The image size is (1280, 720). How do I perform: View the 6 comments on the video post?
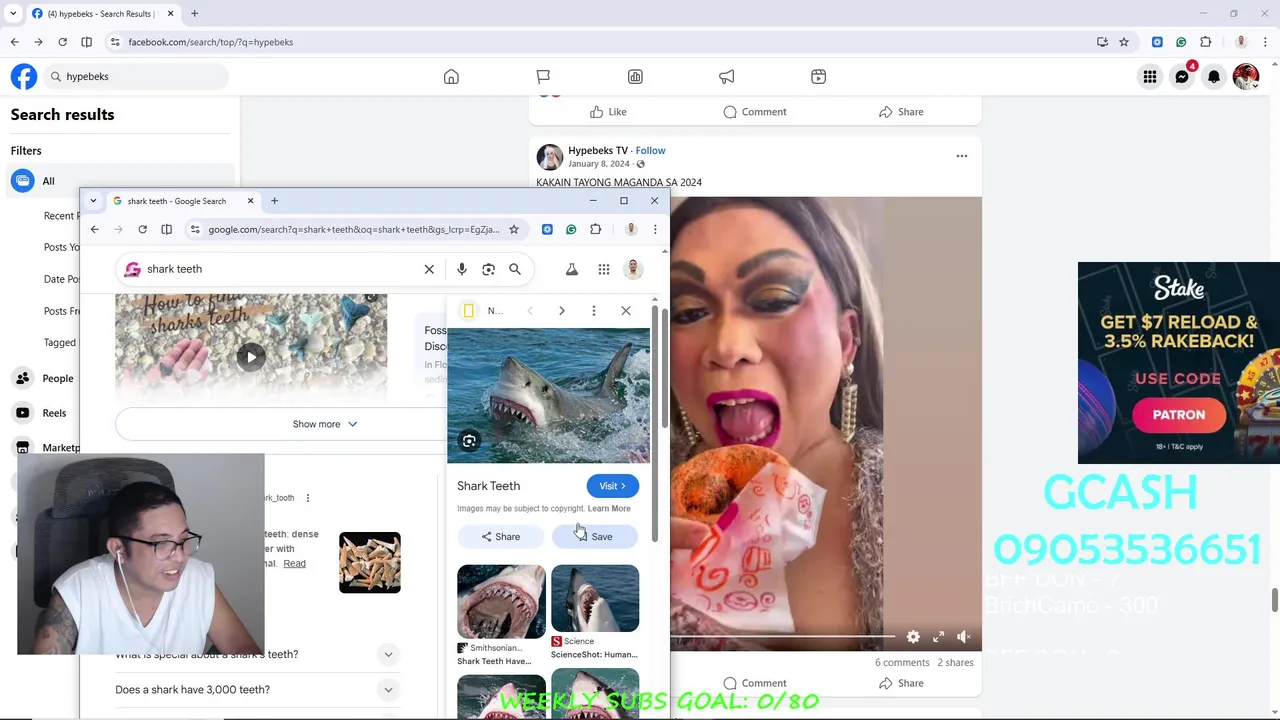902,662
